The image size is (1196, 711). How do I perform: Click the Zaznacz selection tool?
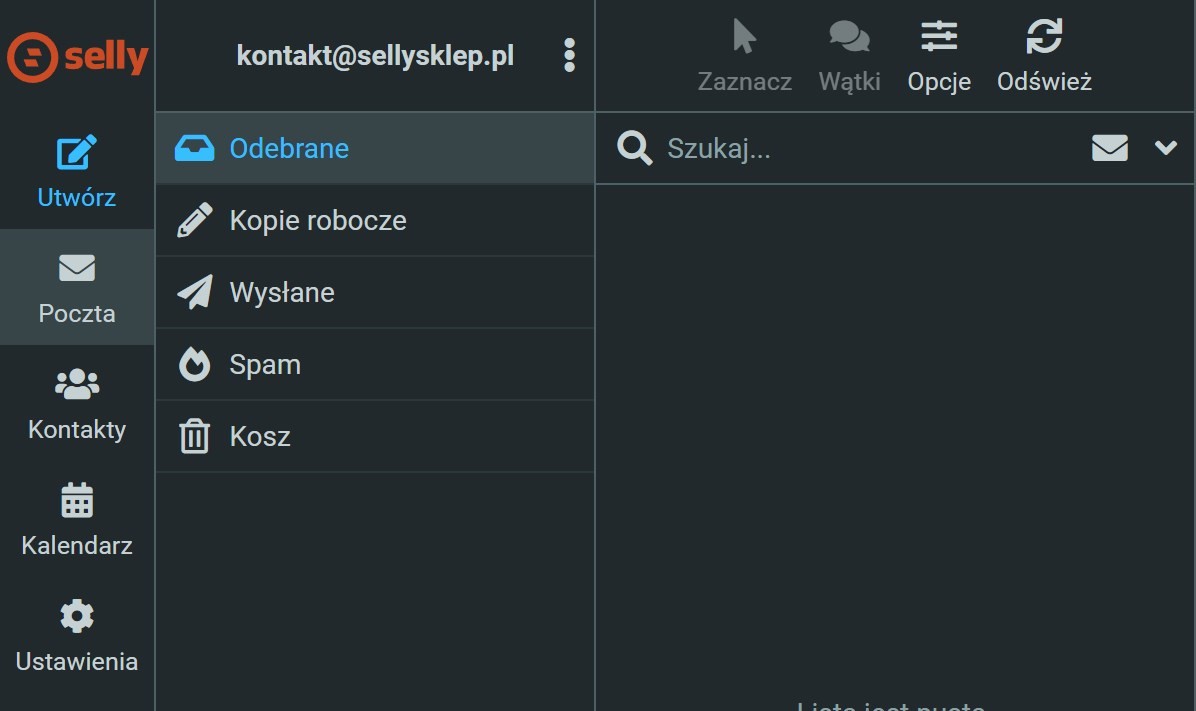coord(744,56)
